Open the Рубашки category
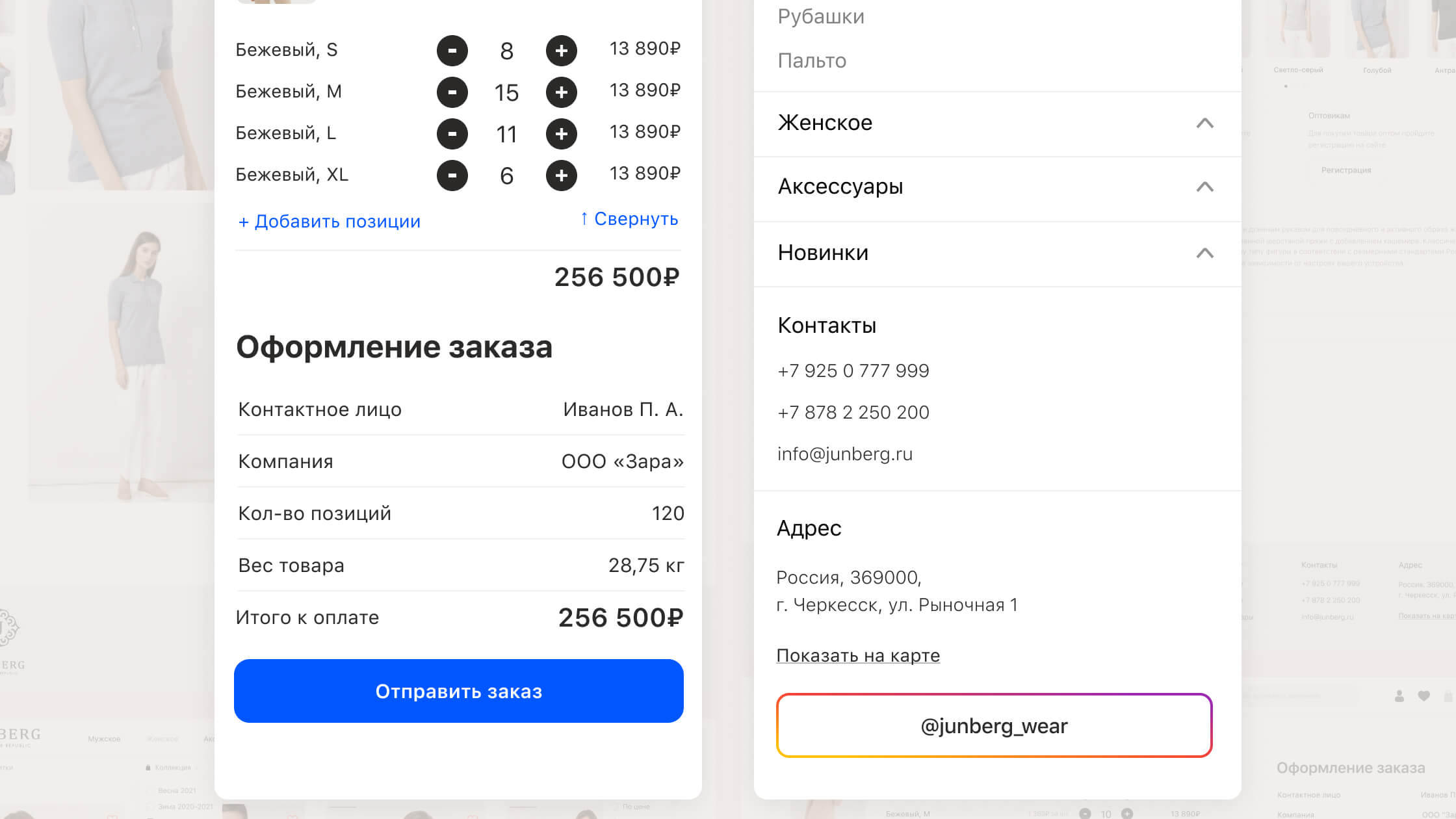Viewport: 1456px width, 819px height. 821,17
